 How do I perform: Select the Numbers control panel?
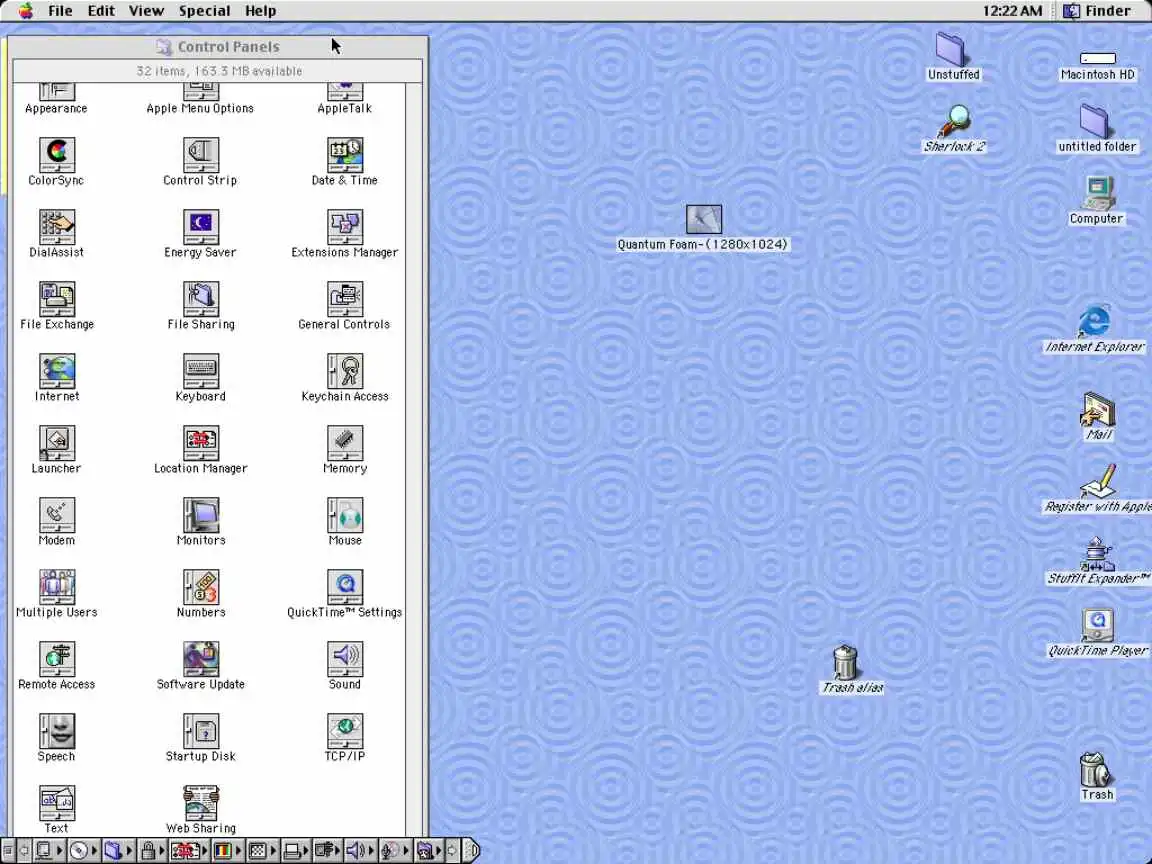201,587
